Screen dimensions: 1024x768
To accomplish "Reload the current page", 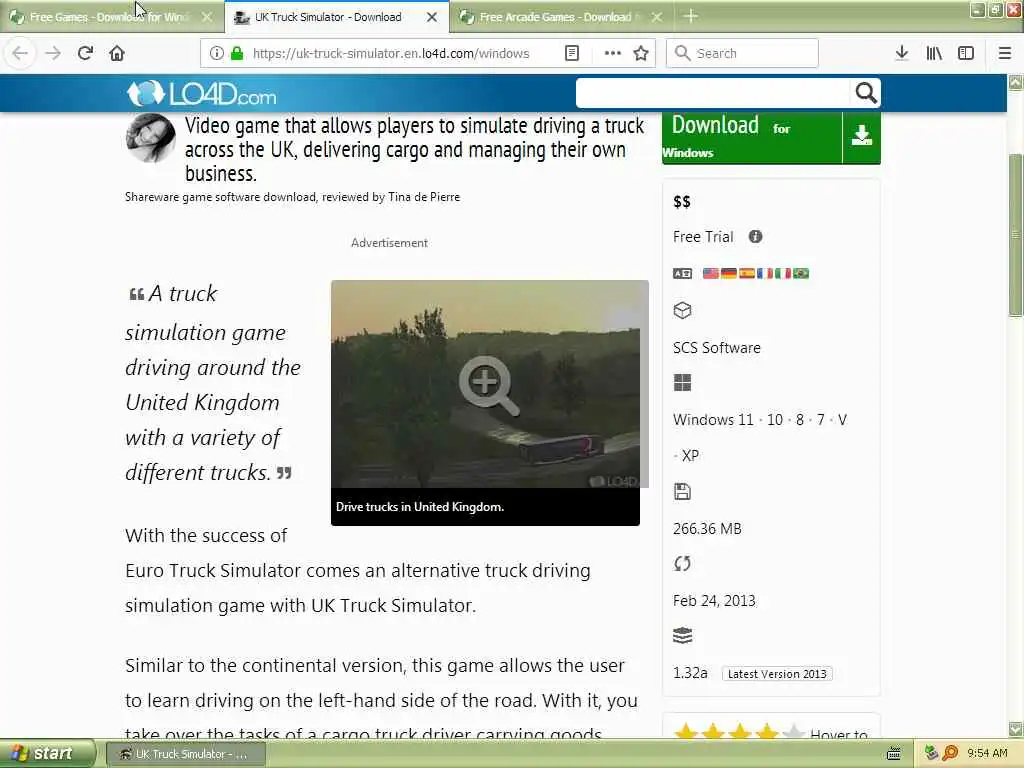I will point(85,53).
